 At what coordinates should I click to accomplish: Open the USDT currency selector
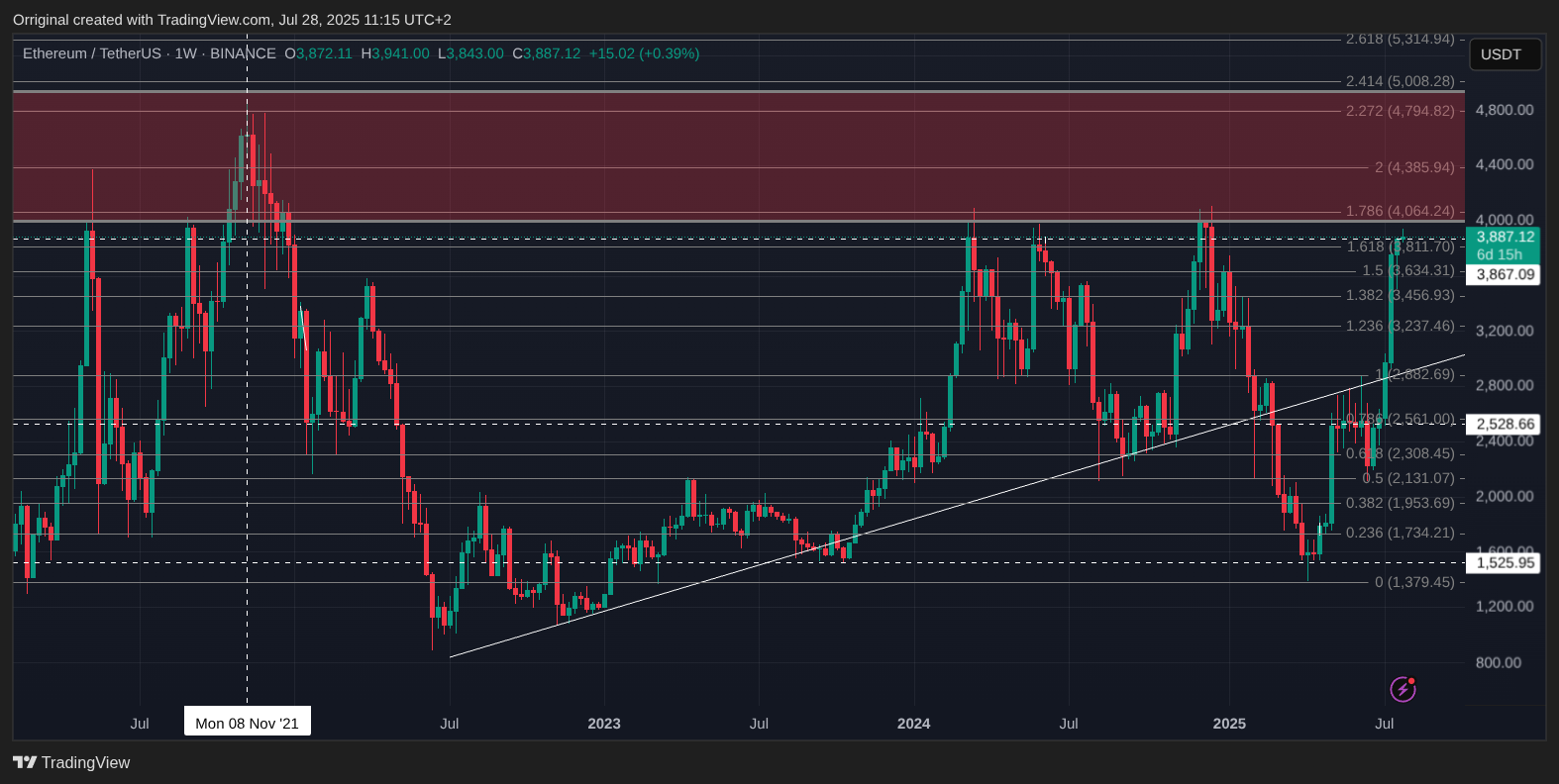1505,54
